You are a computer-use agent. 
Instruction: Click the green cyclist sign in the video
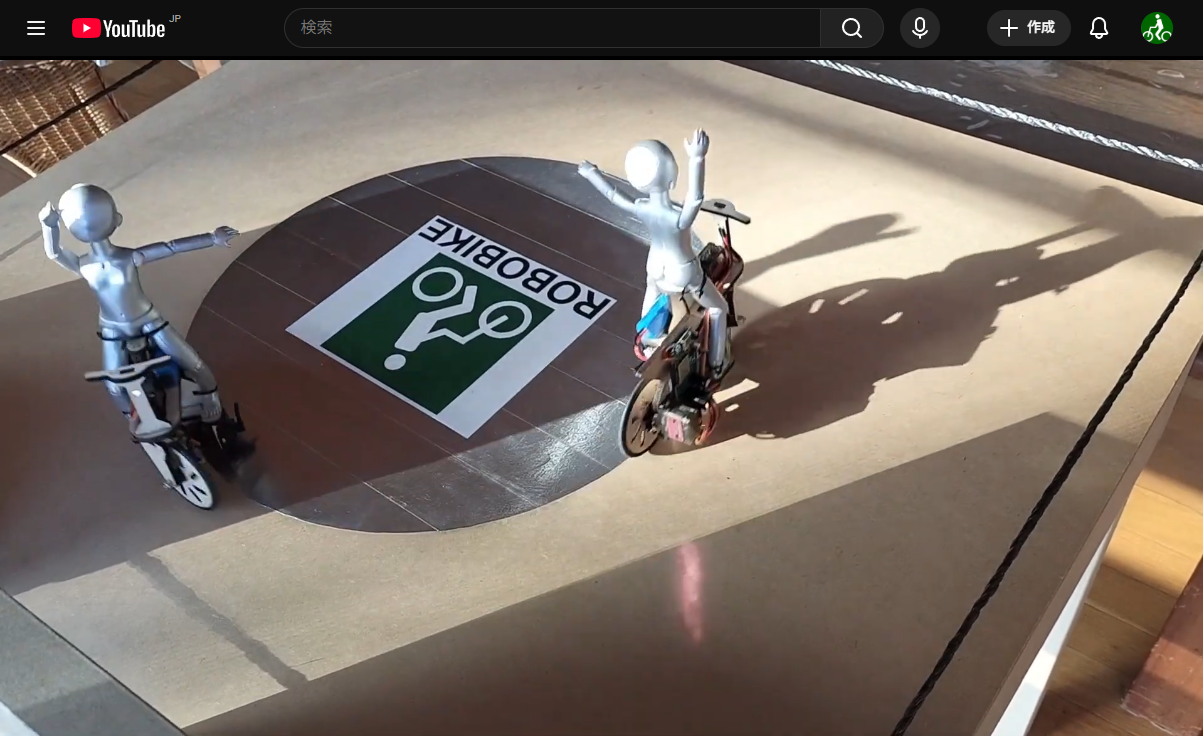pyautogui.click(x=438, y=333)
